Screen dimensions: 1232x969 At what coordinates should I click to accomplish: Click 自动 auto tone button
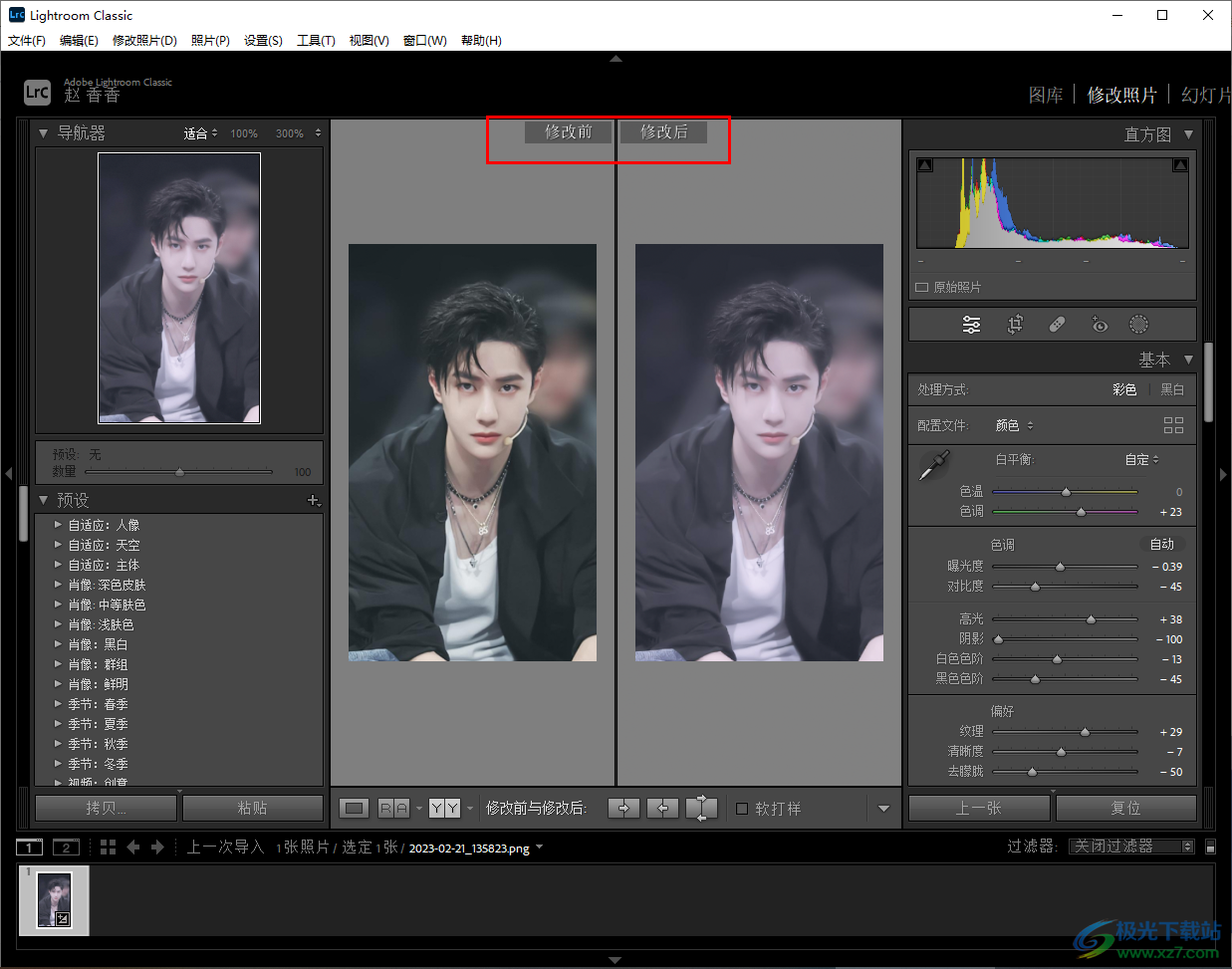tap(1162, 544)
